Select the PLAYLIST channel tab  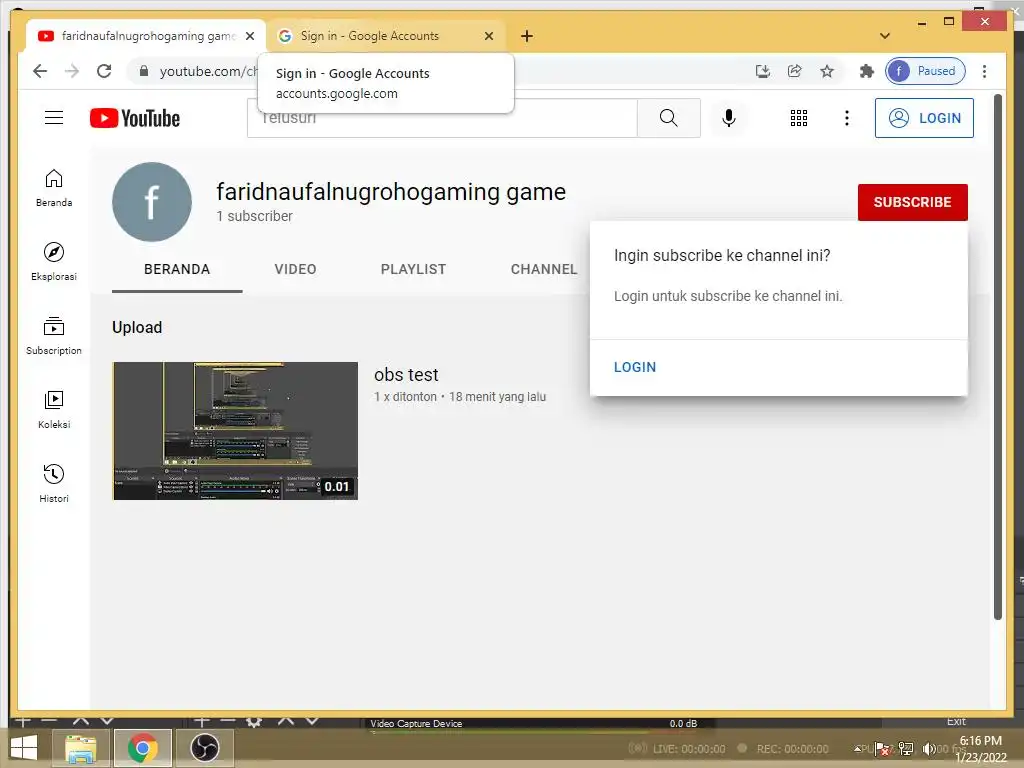[413, 269]
